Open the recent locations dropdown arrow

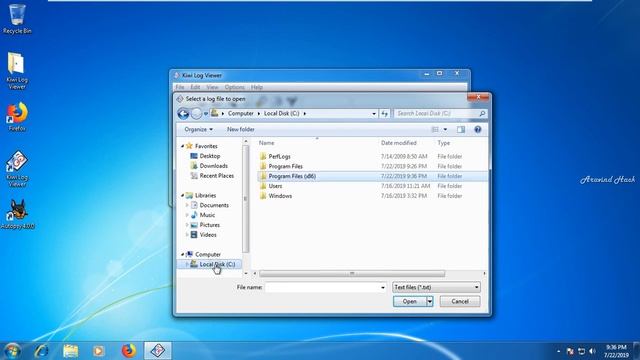click(x=206, y=113)
